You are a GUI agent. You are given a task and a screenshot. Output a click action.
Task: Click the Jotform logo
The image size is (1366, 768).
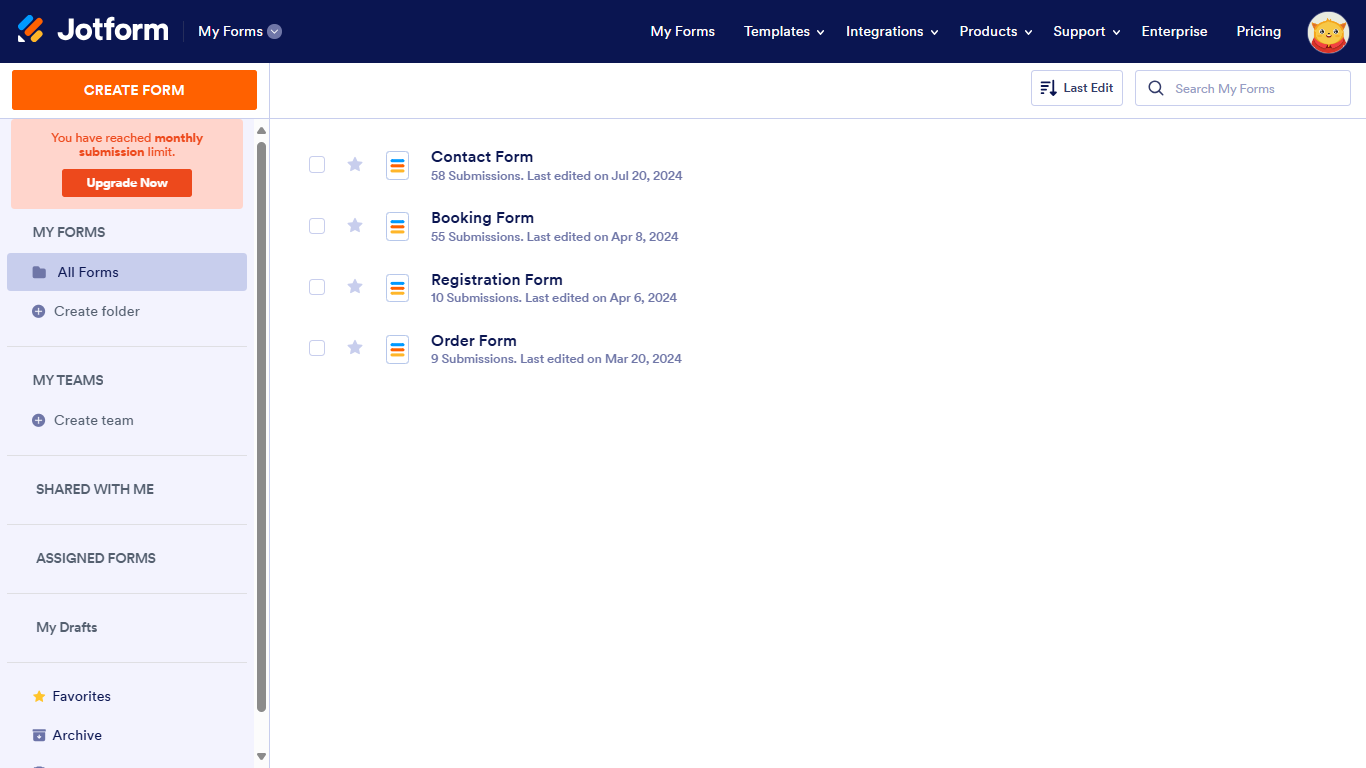click(x=93, y=30)
